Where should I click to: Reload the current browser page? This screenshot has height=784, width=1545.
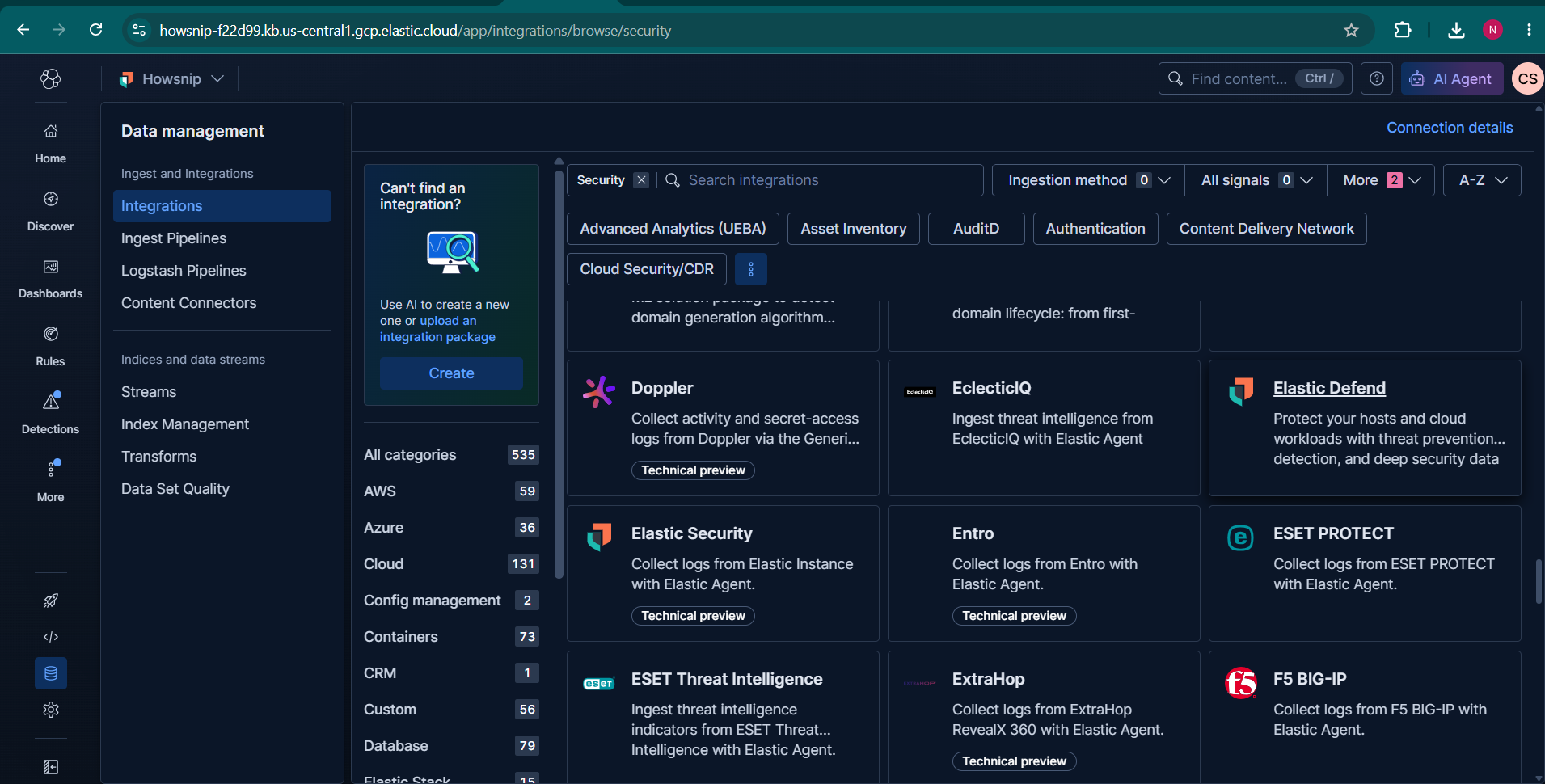click(95, 30)
